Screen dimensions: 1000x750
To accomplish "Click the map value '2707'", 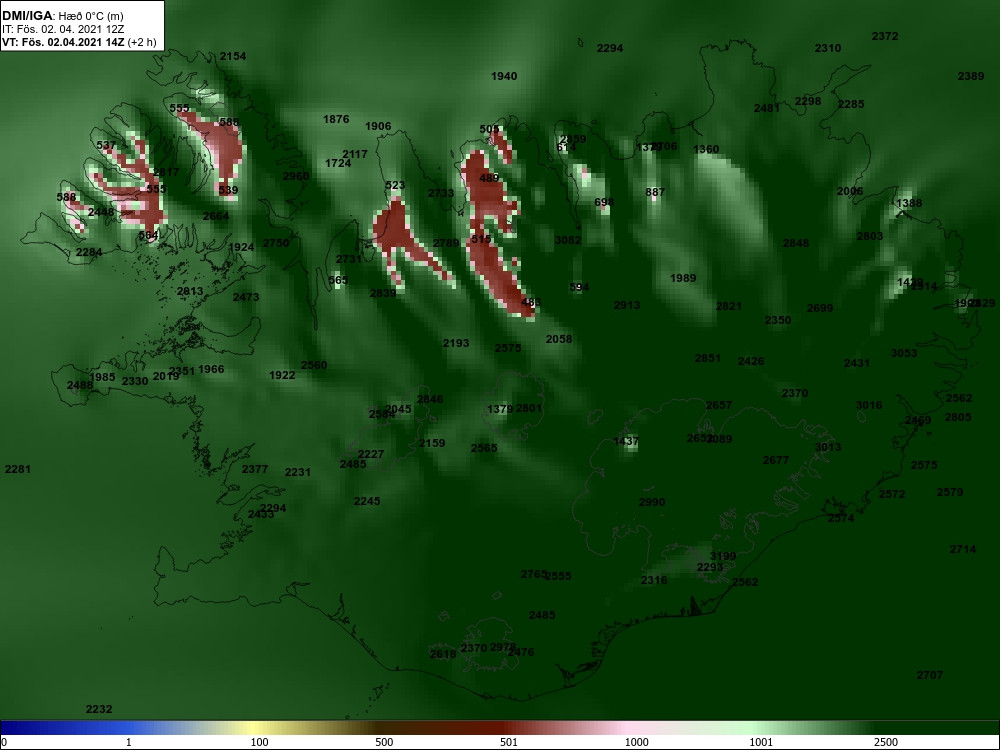I will pyautogui.click(x=930, y=675).
